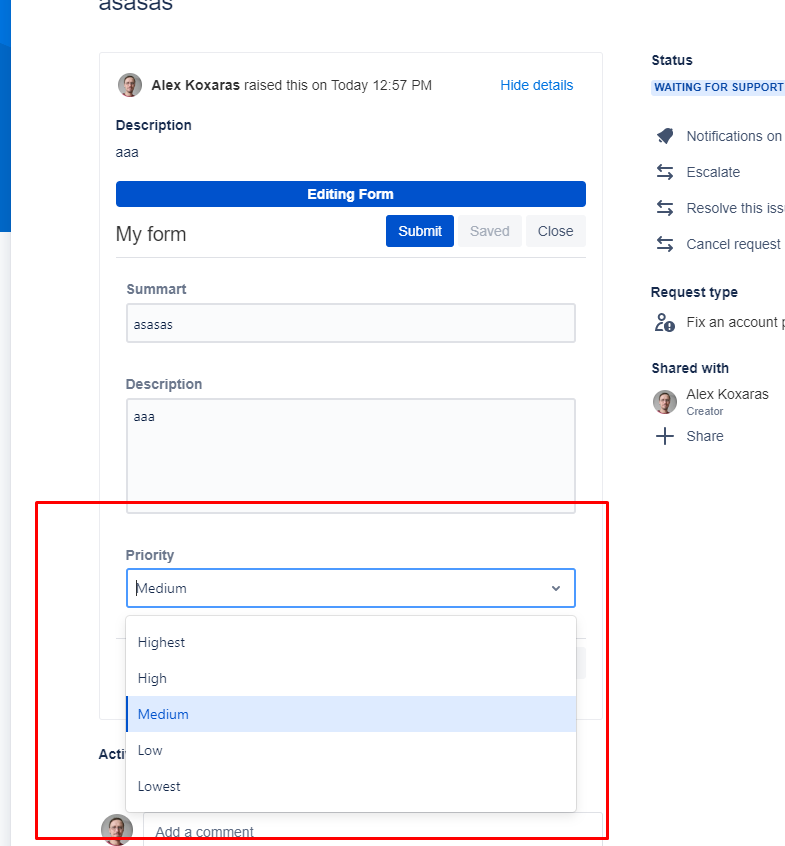
Task: Click Hide details link
Action: tap(536, 85)
